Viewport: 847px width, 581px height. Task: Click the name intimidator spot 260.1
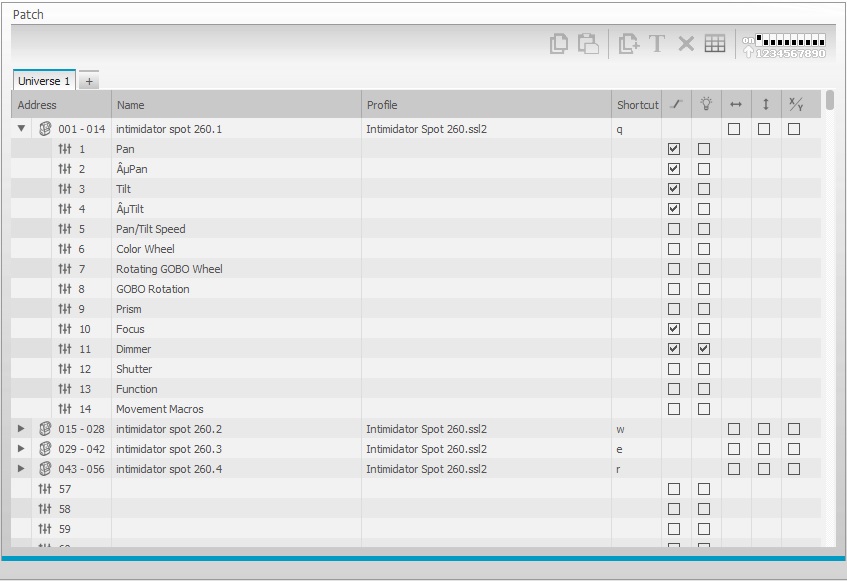point(169,129)
